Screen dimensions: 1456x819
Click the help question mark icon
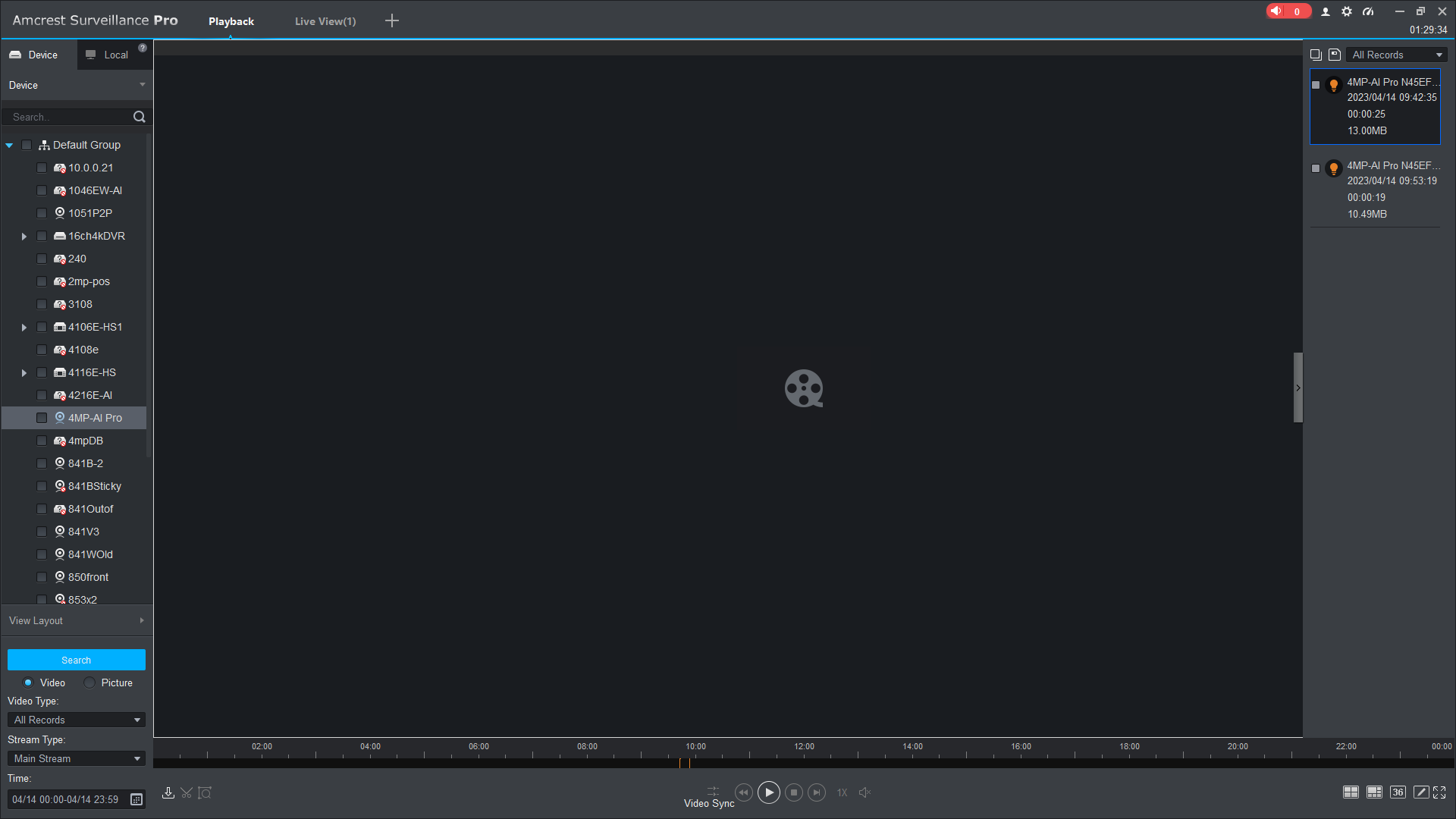click(x=143, y=48)
